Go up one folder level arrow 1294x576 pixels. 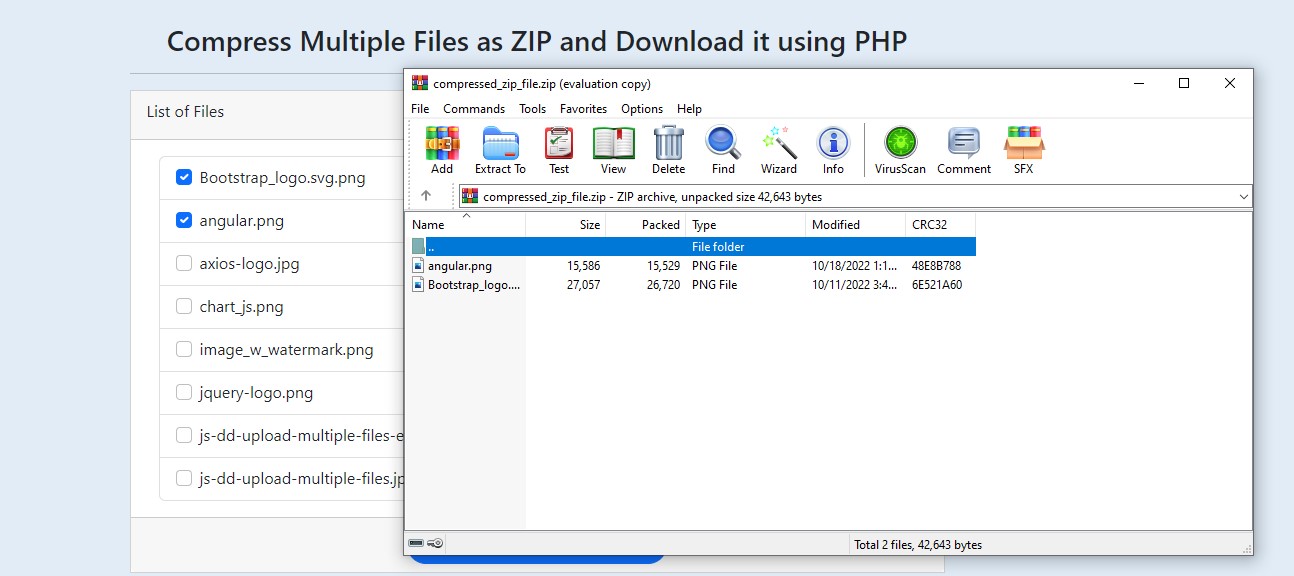426,196
